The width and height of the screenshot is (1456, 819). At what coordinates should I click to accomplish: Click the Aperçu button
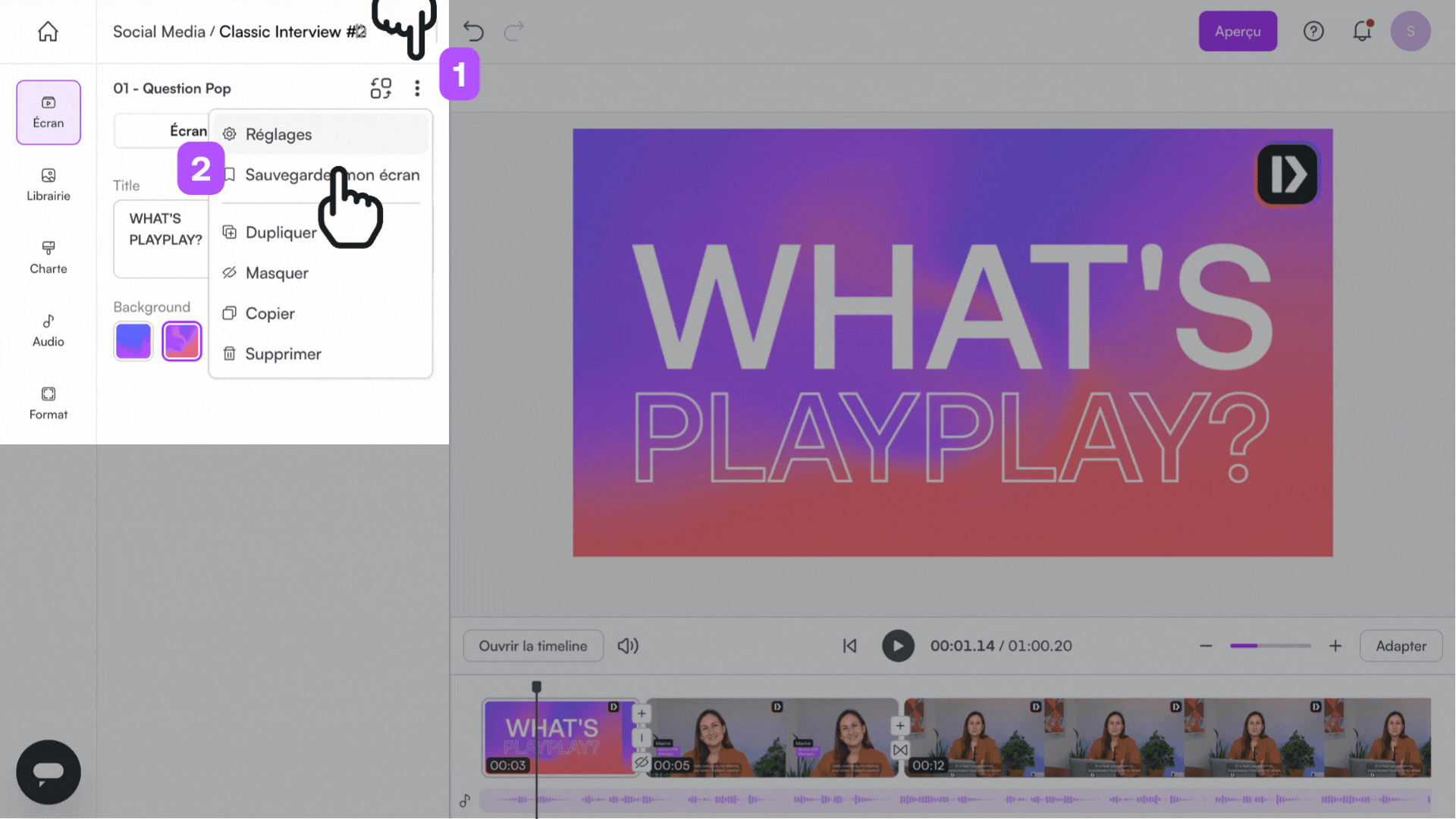click(1237, 31)
